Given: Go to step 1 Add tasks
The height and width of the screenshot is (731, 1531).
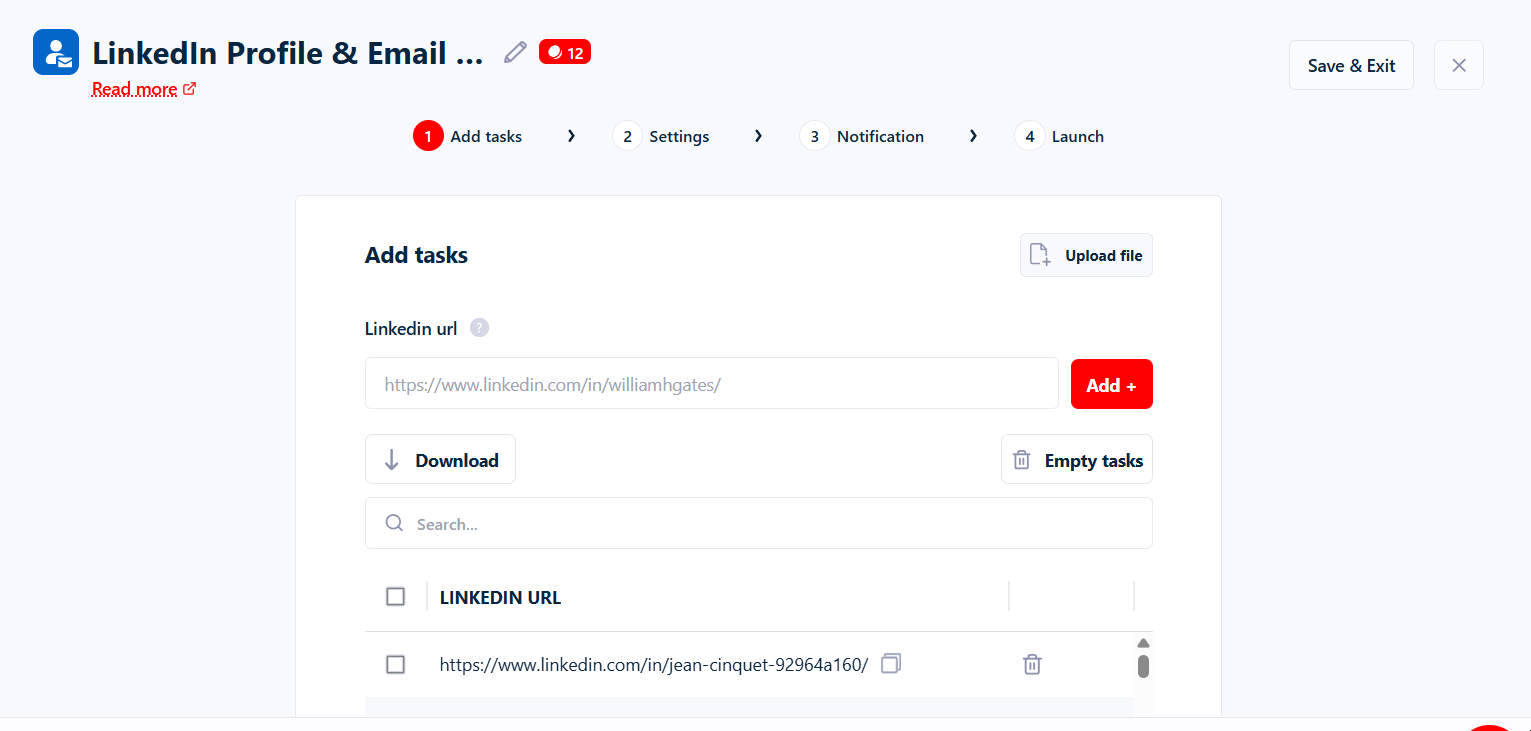Looking at the screenshot, I should pyautogui.click(x=468, y=136).
